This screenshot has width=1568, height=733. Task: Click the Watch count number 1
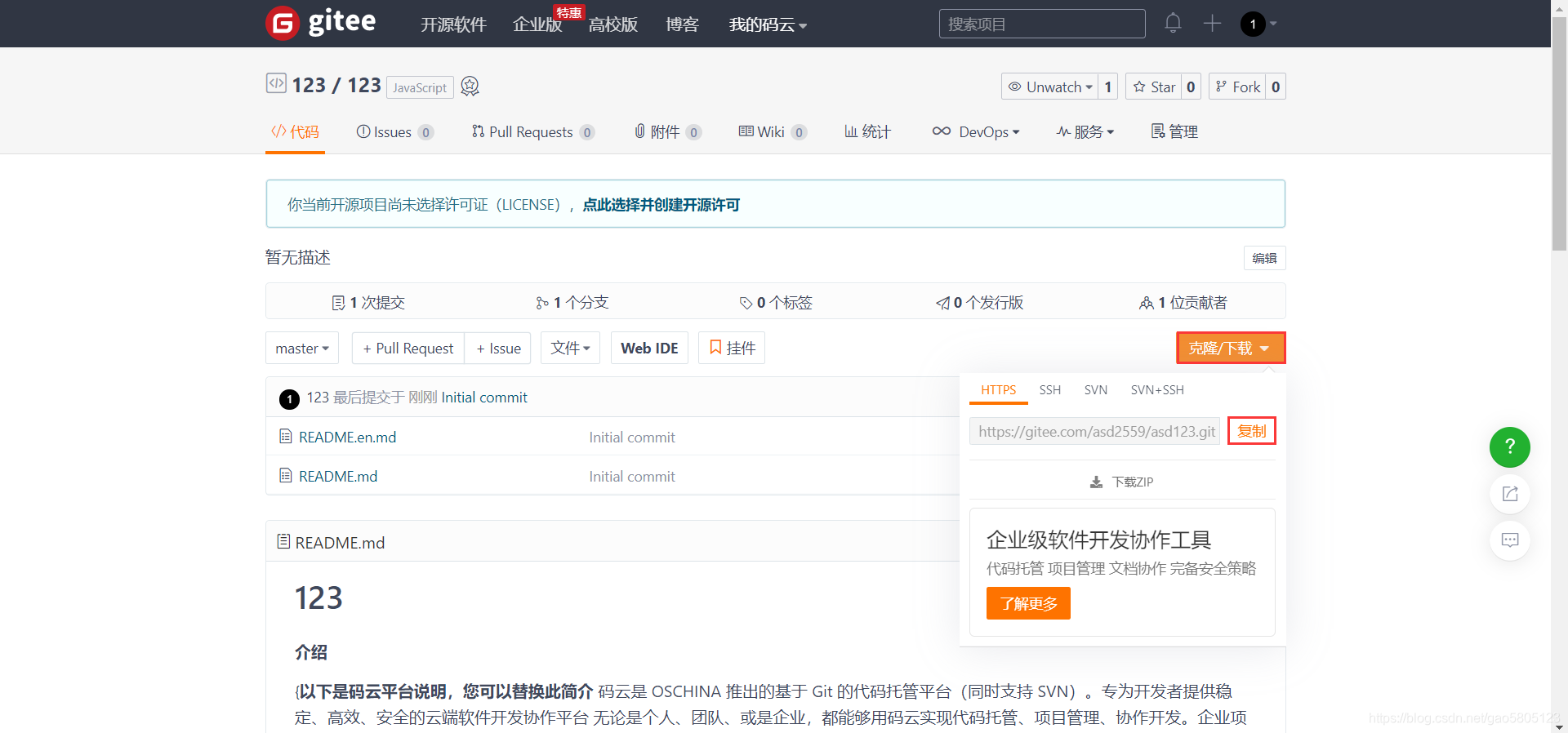(1108, 87)
